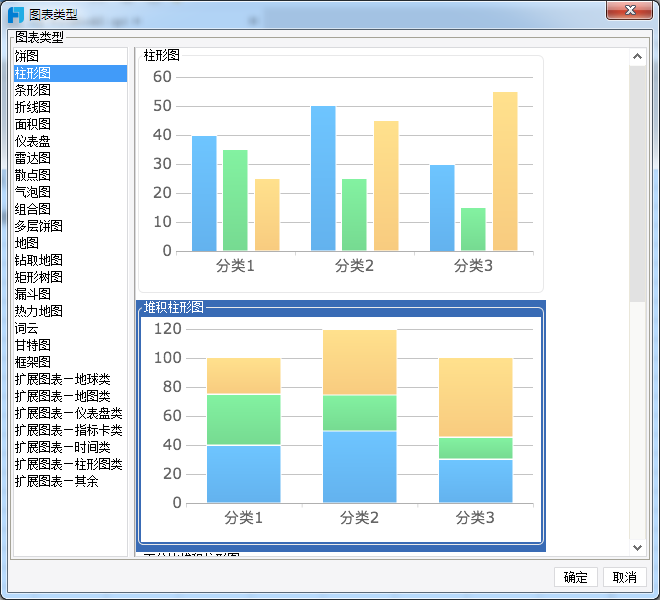Select 扩展图表-其余 entry

pos(70,481)
